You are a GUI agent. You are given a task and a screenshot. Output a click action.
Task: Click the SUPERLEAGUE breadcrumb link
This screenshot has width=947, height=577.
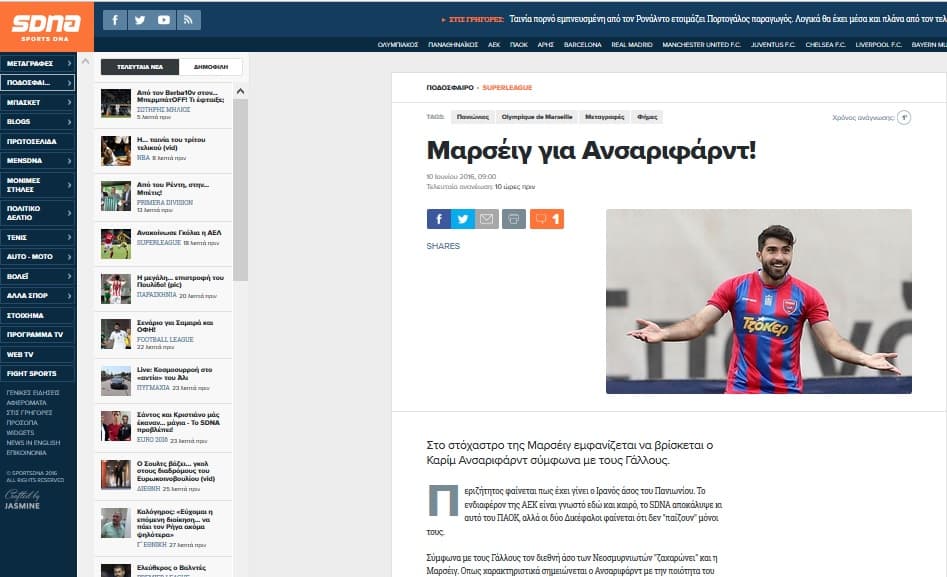(507, 88)
